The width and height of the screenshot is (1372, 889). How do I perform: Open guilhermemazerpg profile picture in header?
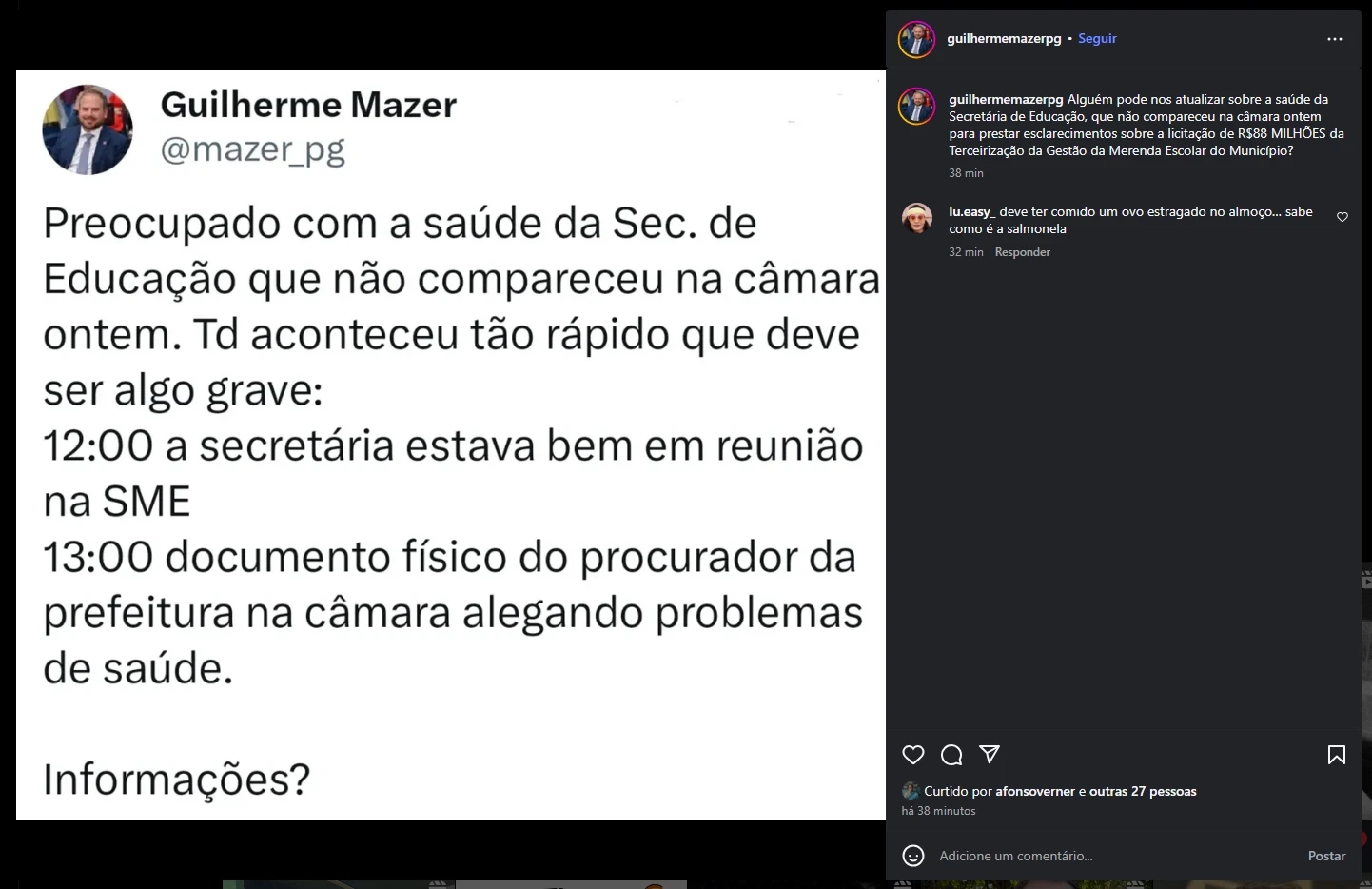tap(917, 39)
